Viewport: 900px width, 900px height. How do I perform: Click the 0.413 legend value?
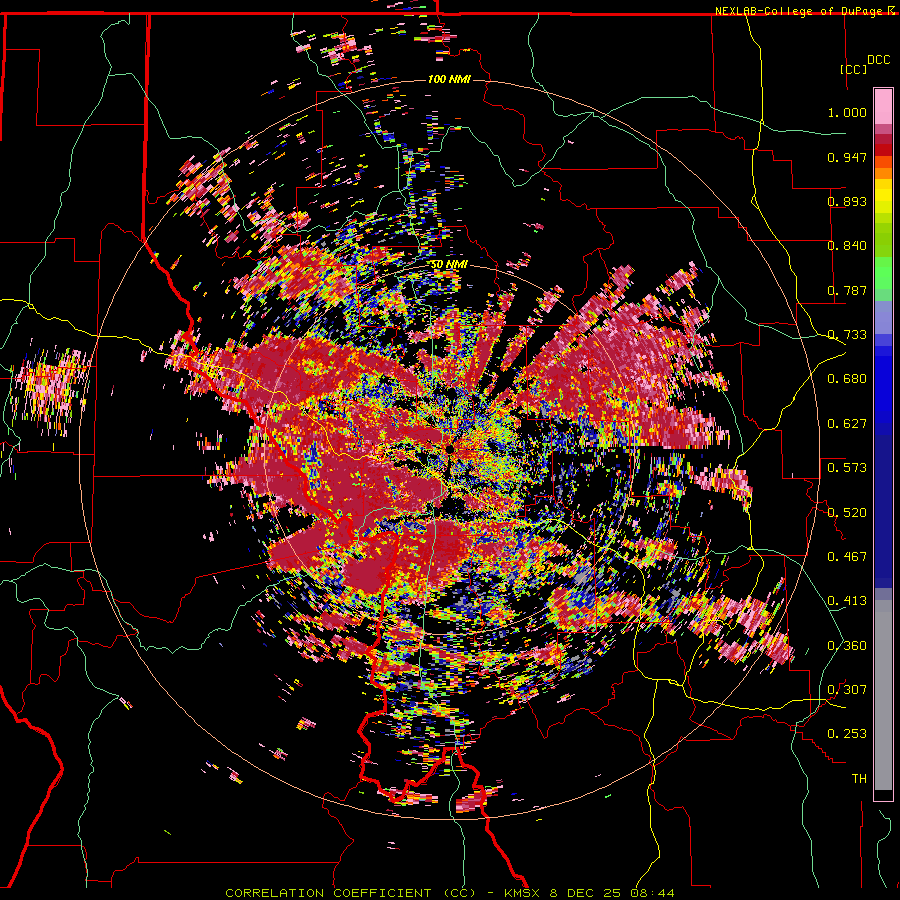tap(847, 600)
